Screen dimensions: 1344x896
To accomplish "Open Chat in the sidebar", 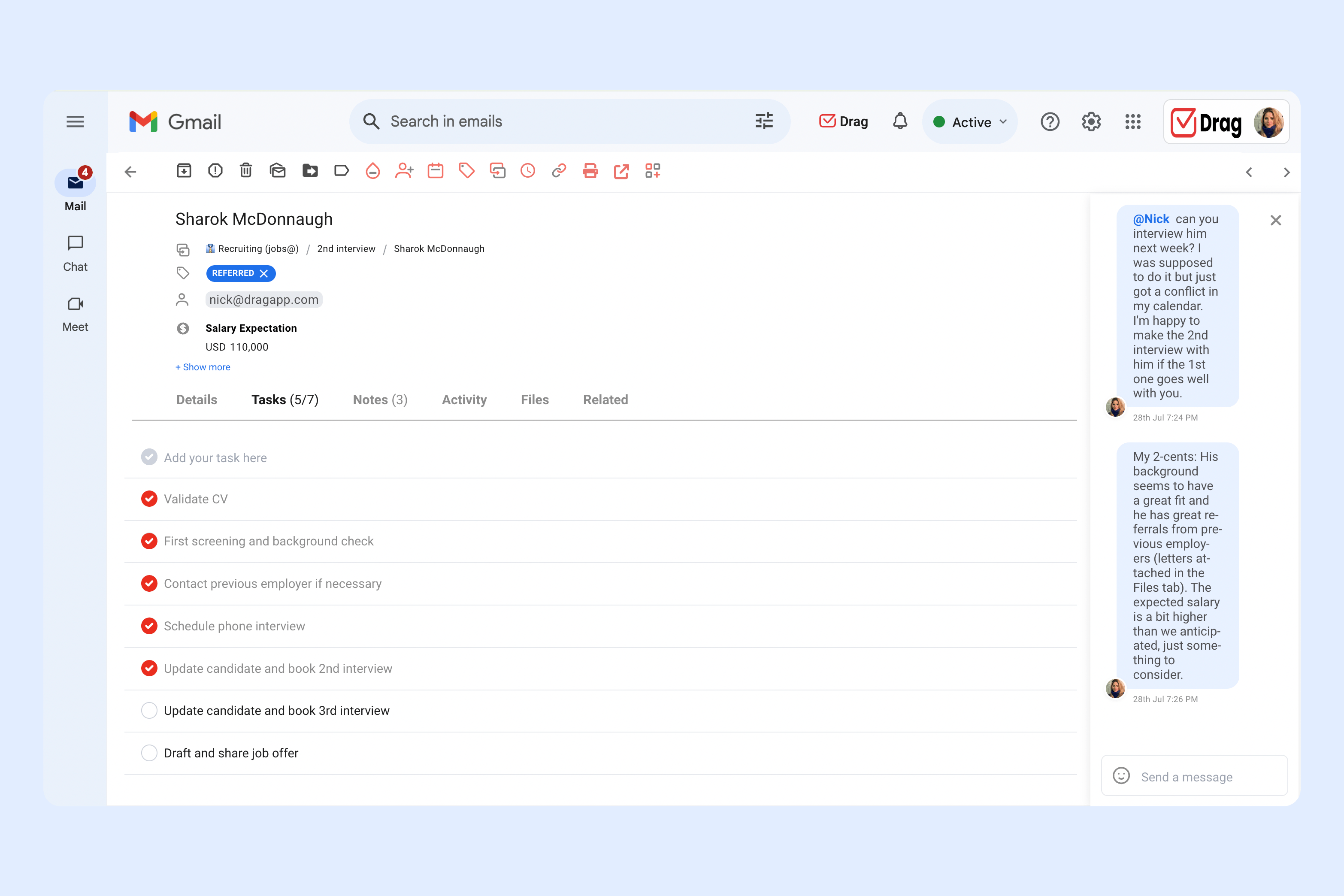I will tap(76, 254).
